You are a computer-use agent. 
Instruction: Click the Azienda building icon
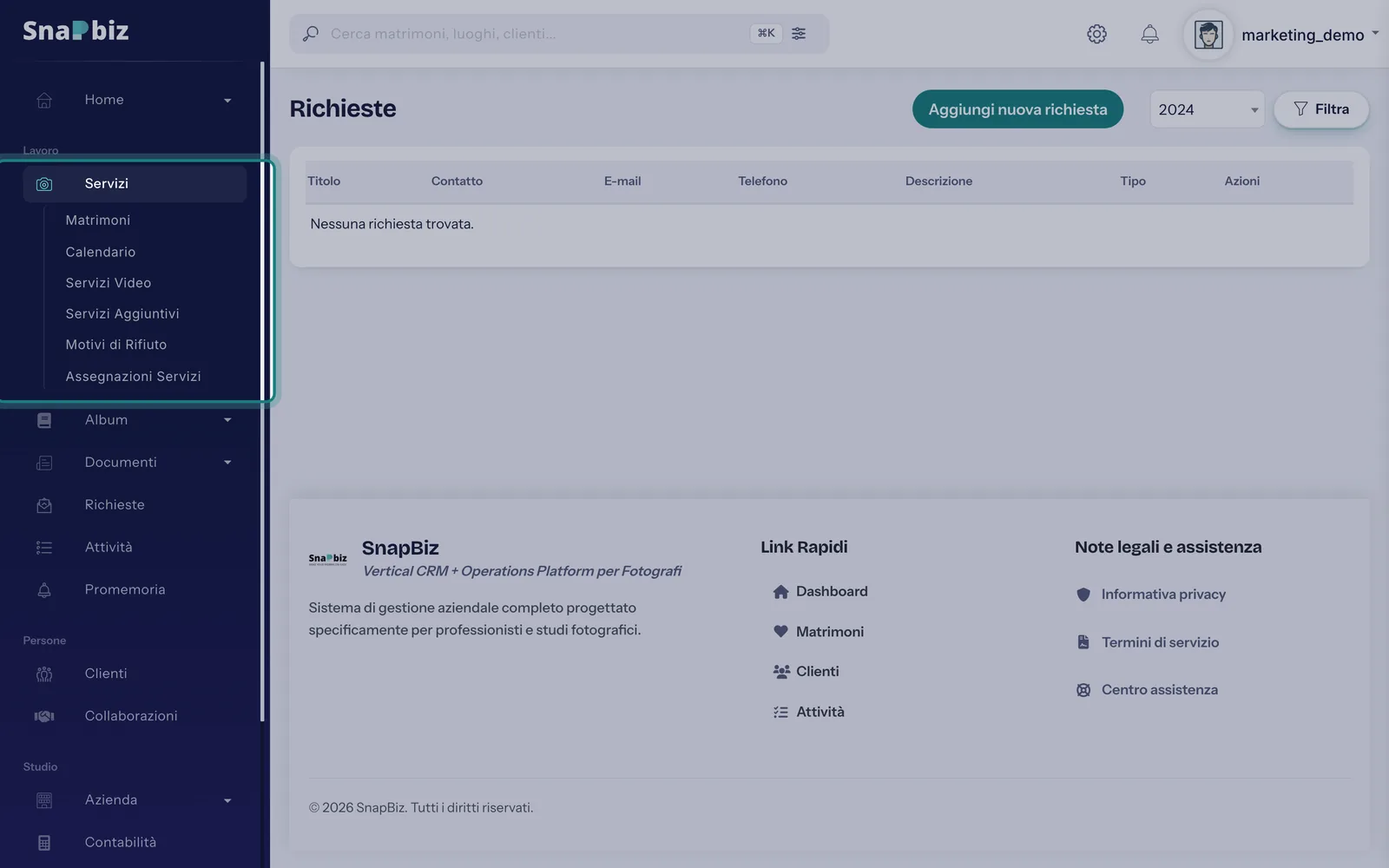(44, 800)
